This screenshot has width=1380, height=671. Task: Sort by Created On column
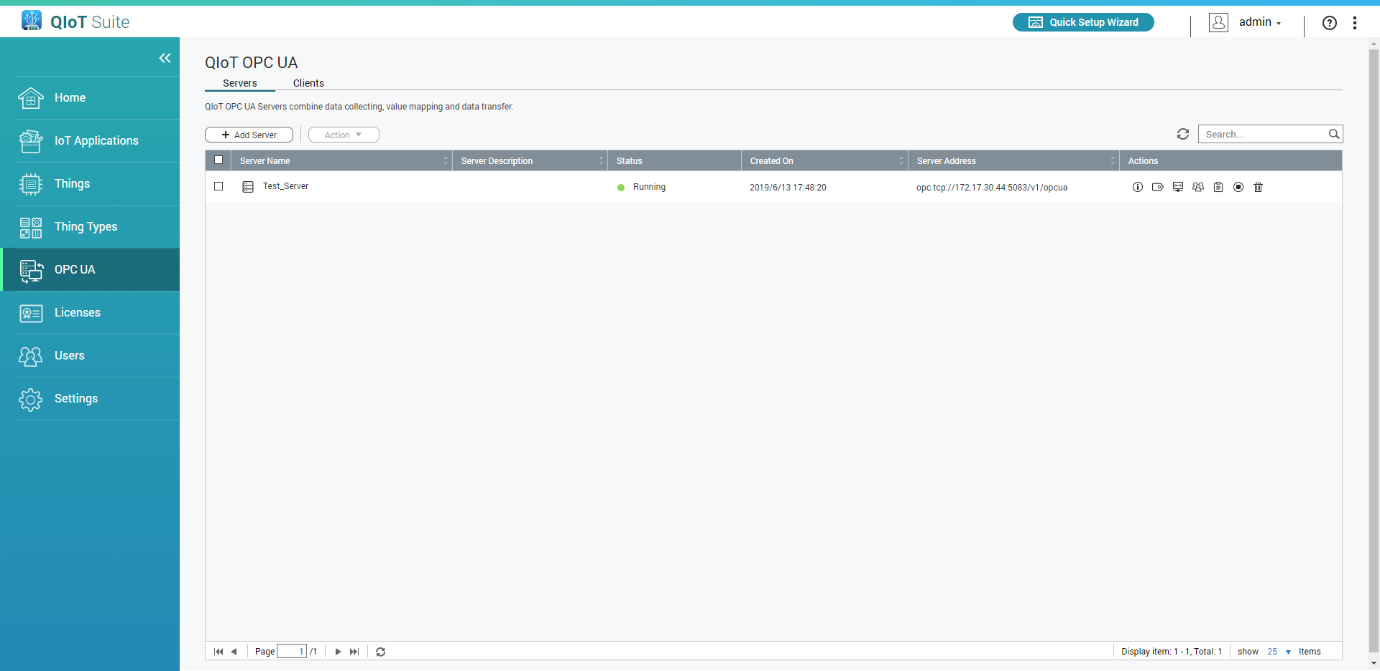click(825, 161)
